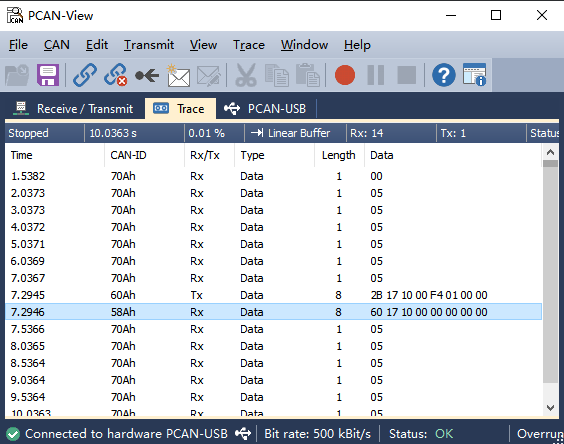
Task: Click the scrollbar up arrow
Action: pos(550,152)
